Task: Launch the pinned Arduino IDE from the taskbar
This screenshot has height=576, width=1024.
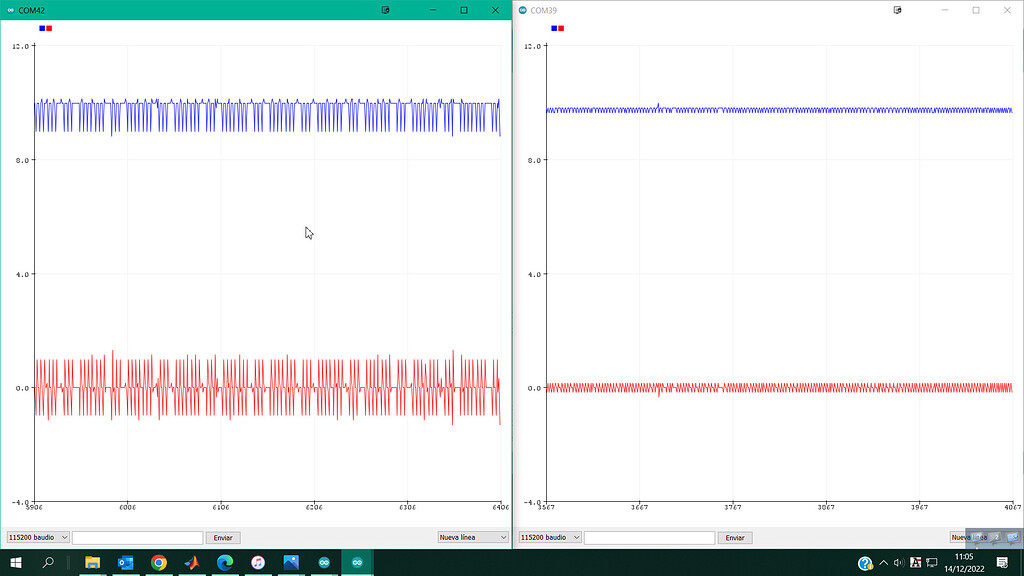Action: tap(324, 562)
